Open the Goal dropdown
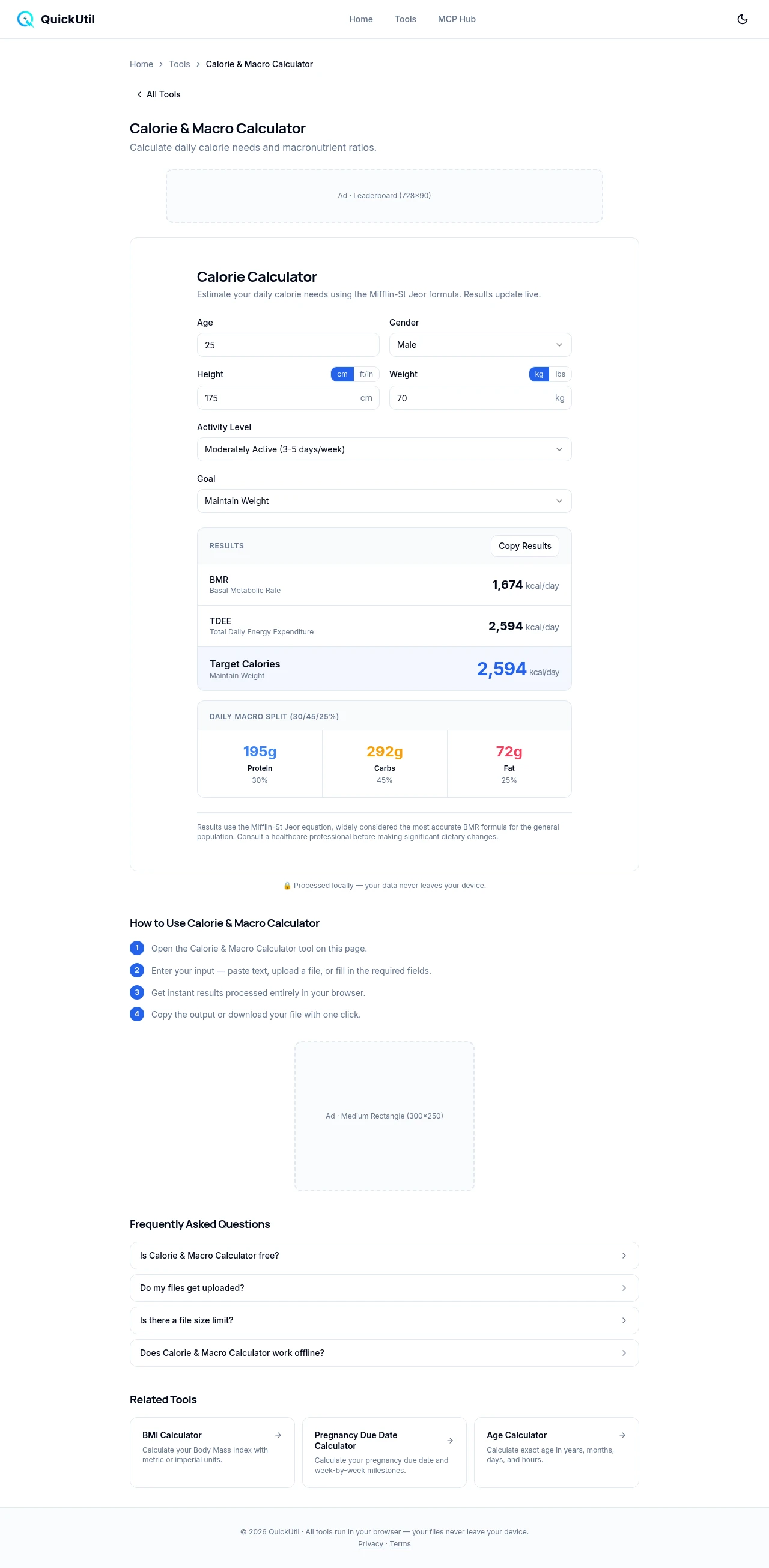Viewport: 769px width, 1568px height. (383, 501)
